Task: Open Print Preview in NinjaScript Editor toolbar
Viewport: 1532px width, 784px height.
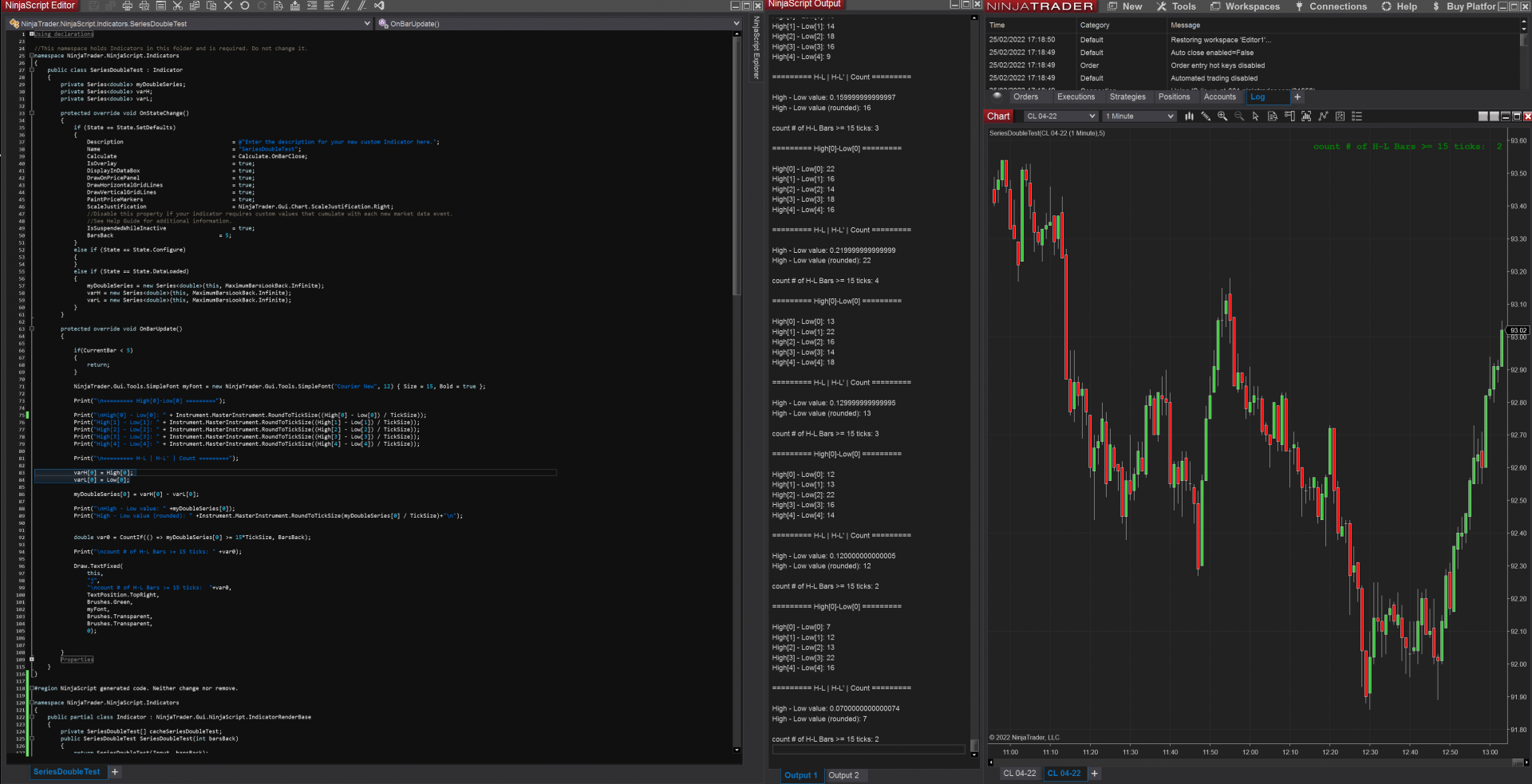Action: [144, 6]
